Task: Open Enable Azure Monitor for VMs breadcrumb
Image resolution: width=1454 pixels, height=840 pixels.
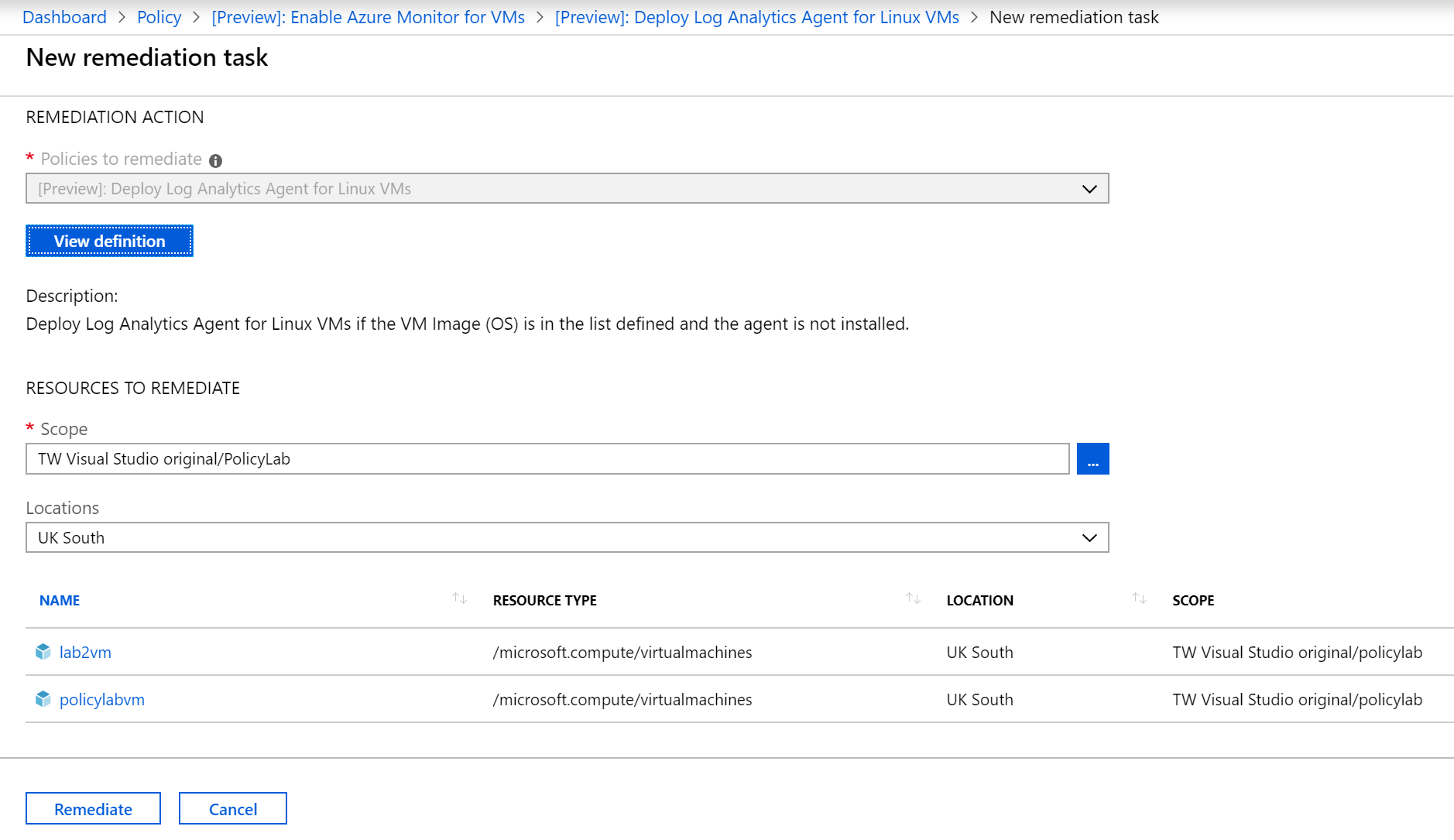Action: click(369, 16)
